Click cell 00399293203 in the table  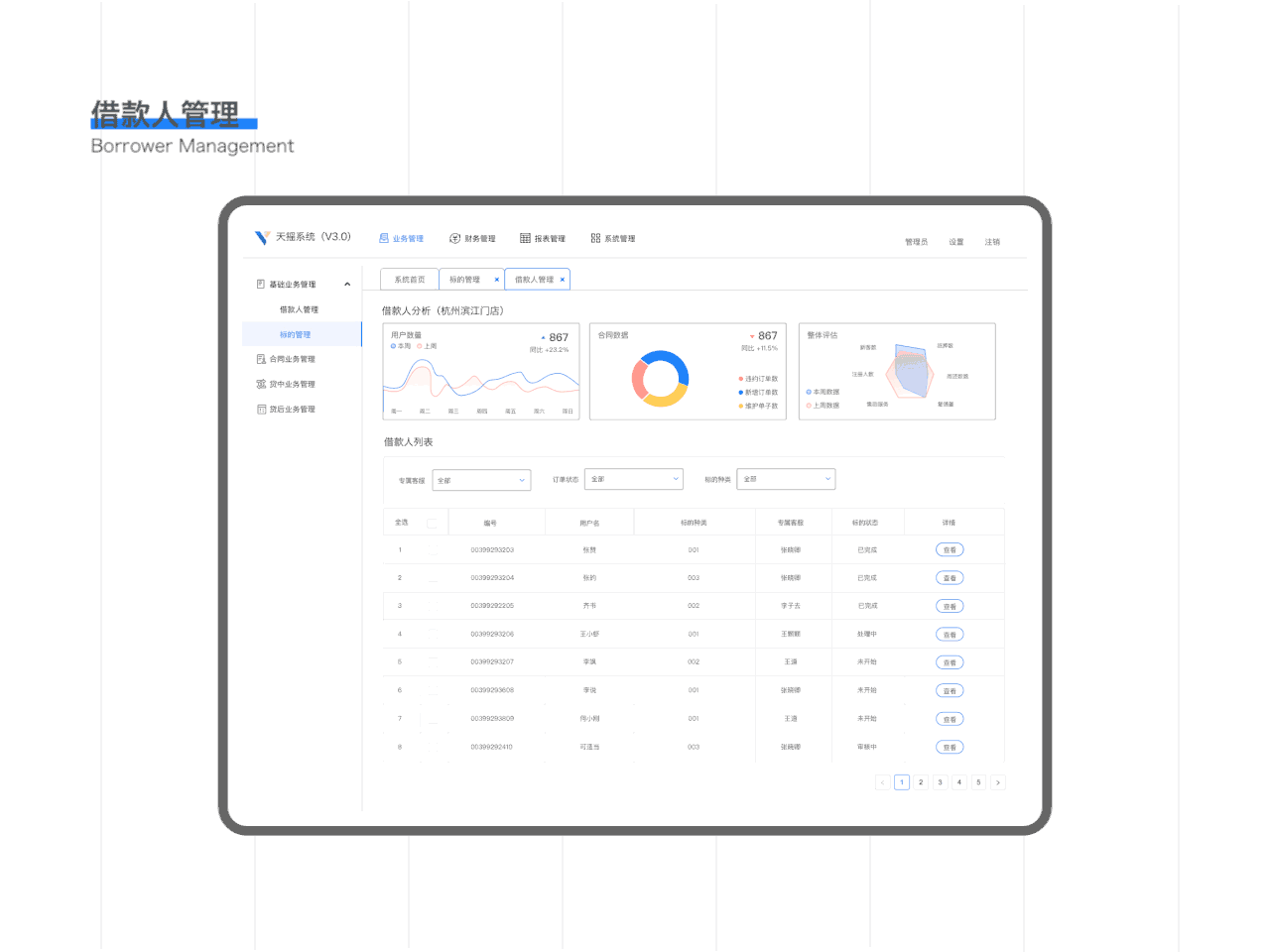click(492, 549)
